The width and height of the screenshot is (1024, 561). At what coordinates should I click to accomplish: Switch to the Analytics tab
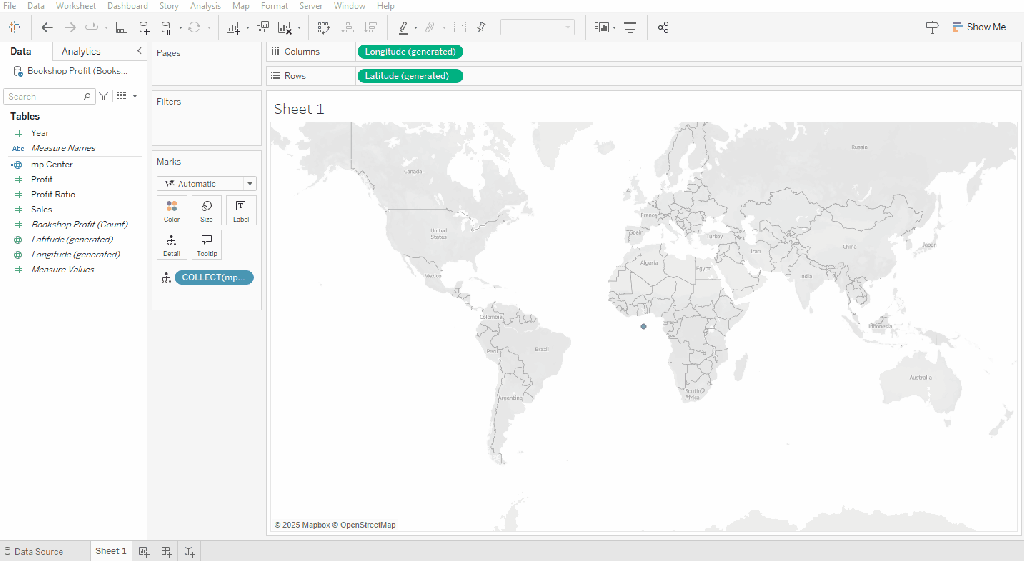(80, 51)
